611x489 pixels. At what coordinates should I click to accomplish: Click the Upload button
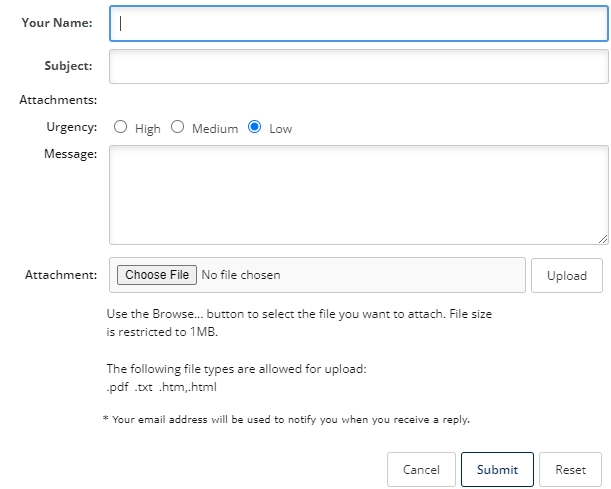tap(567, 275)
